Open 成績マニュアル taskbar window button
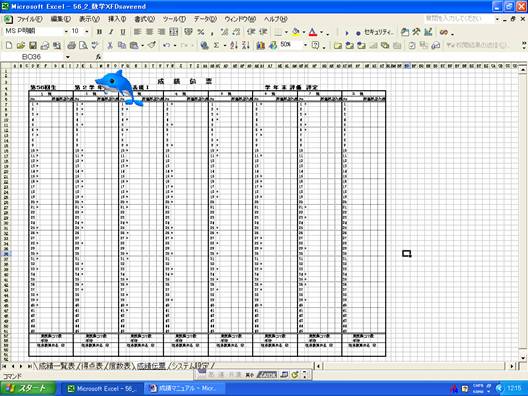Screen dimensions: 528x396 [x=183, y=388]
